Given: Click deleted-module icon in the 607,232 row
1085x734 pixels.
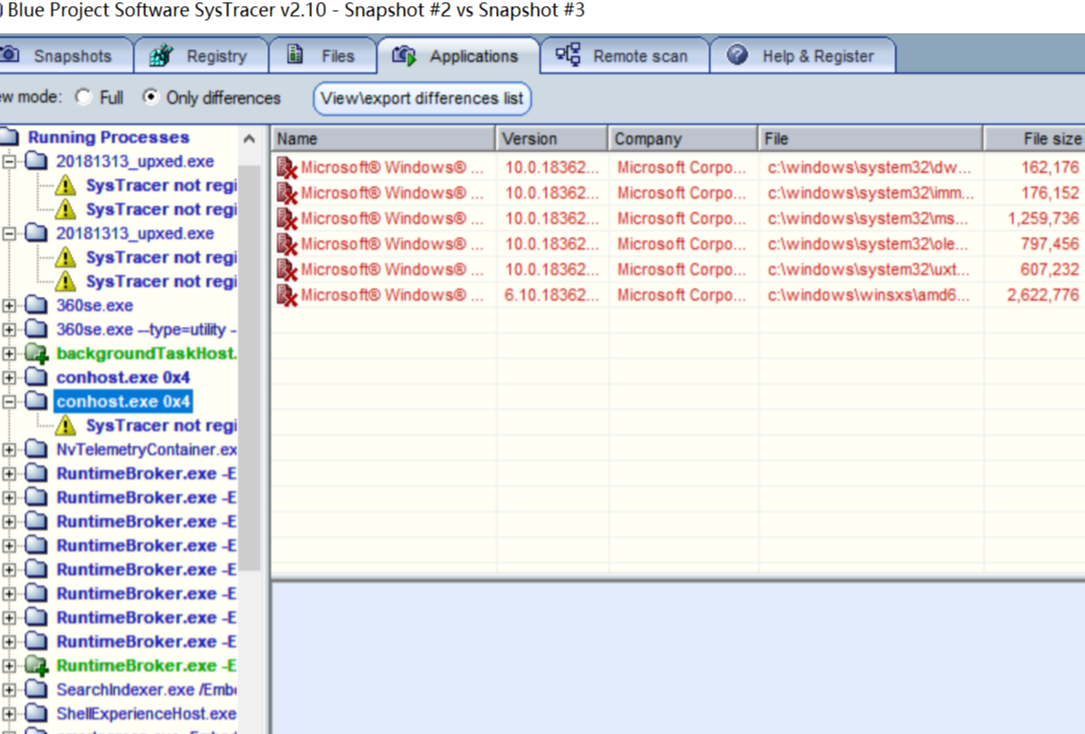Looking at the screenshot, I should tap(286, 270).
